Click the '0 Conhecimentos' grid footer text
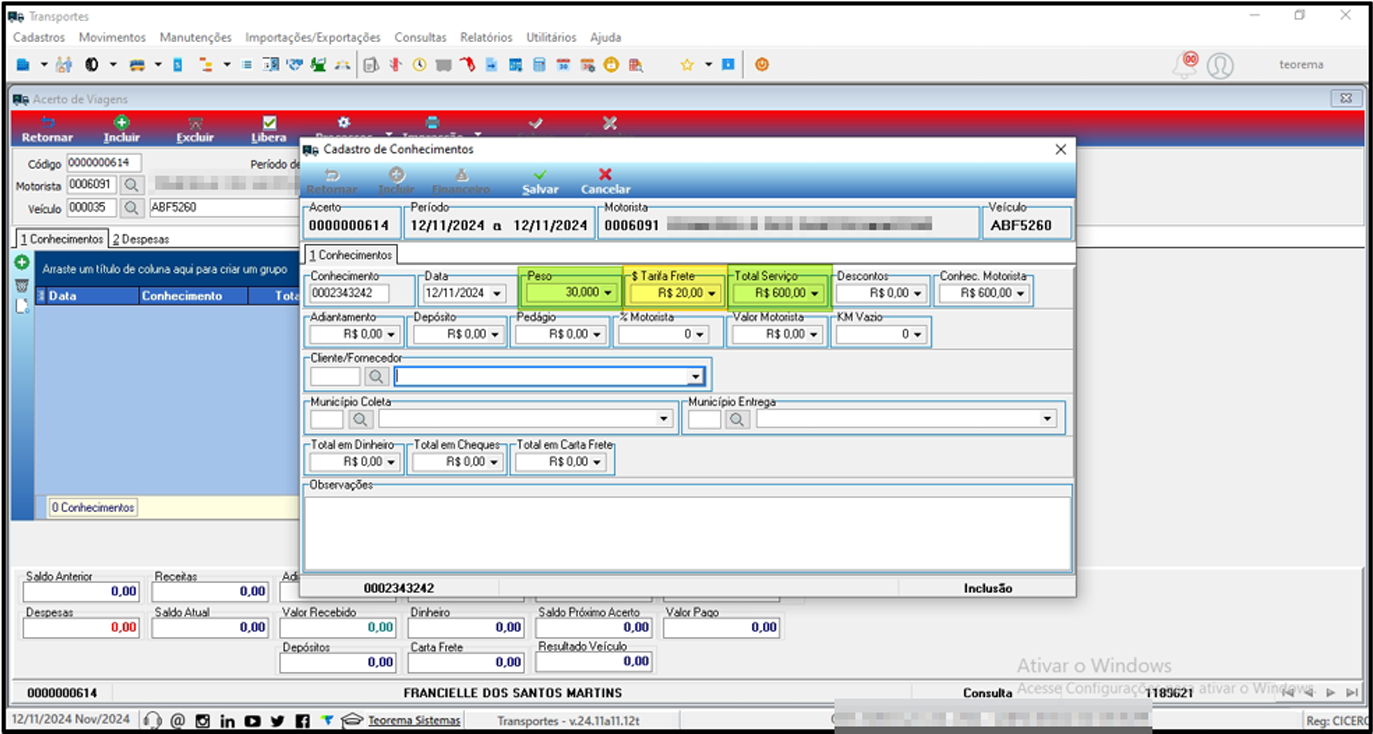Viewport: 1373px width, 734px height. tap(93, 508)
